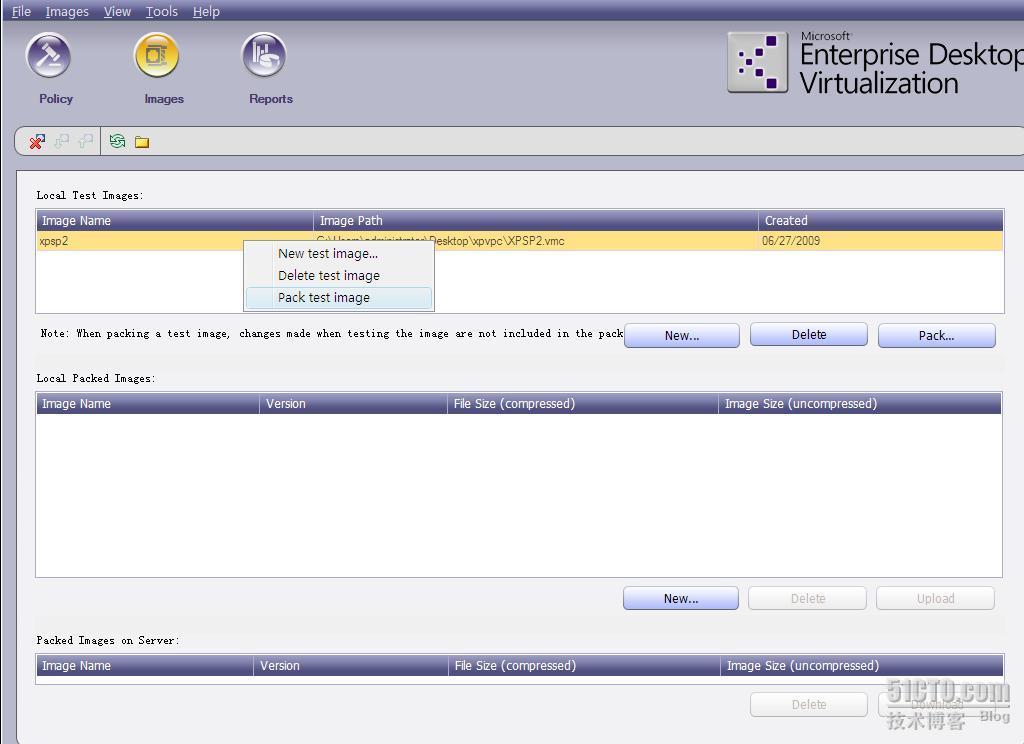The image size is (1024, 744).
Task: Choose 'Pack test image' from context menu
Action: 338,298
